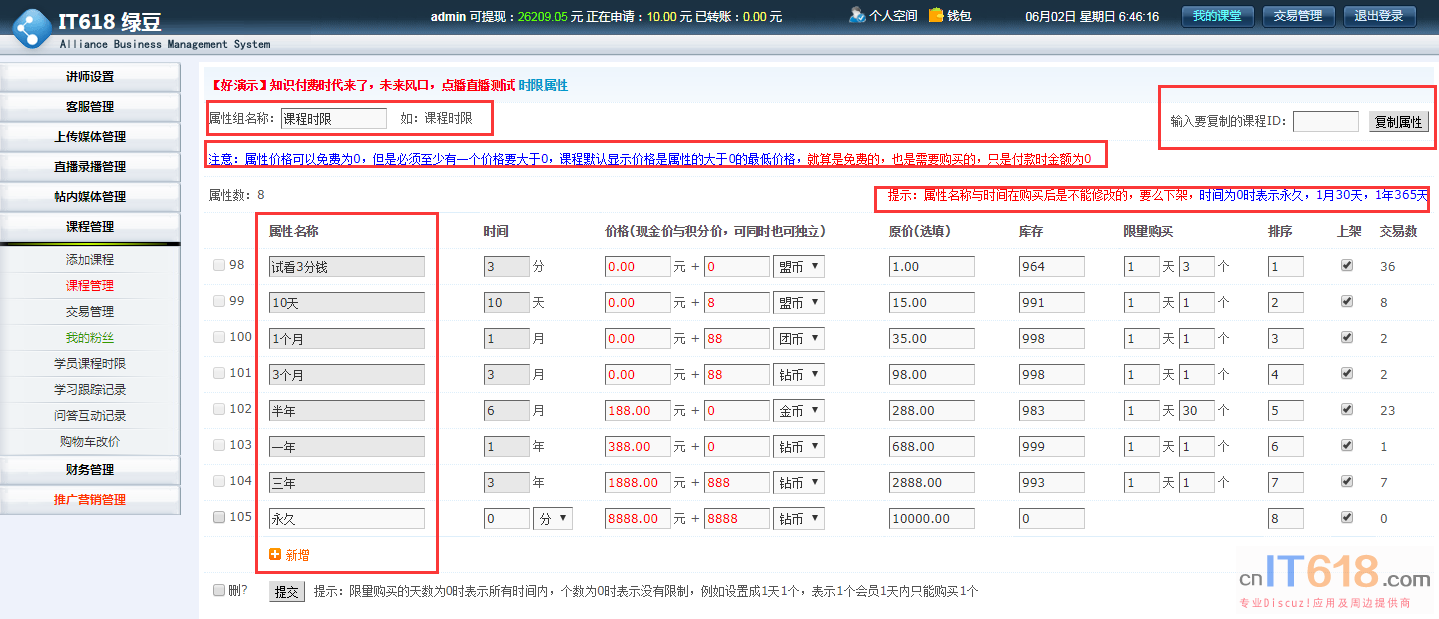Click 我的课堂 header button
The width and height of the screenshot is (1439, 619).
coord(1217,16)
